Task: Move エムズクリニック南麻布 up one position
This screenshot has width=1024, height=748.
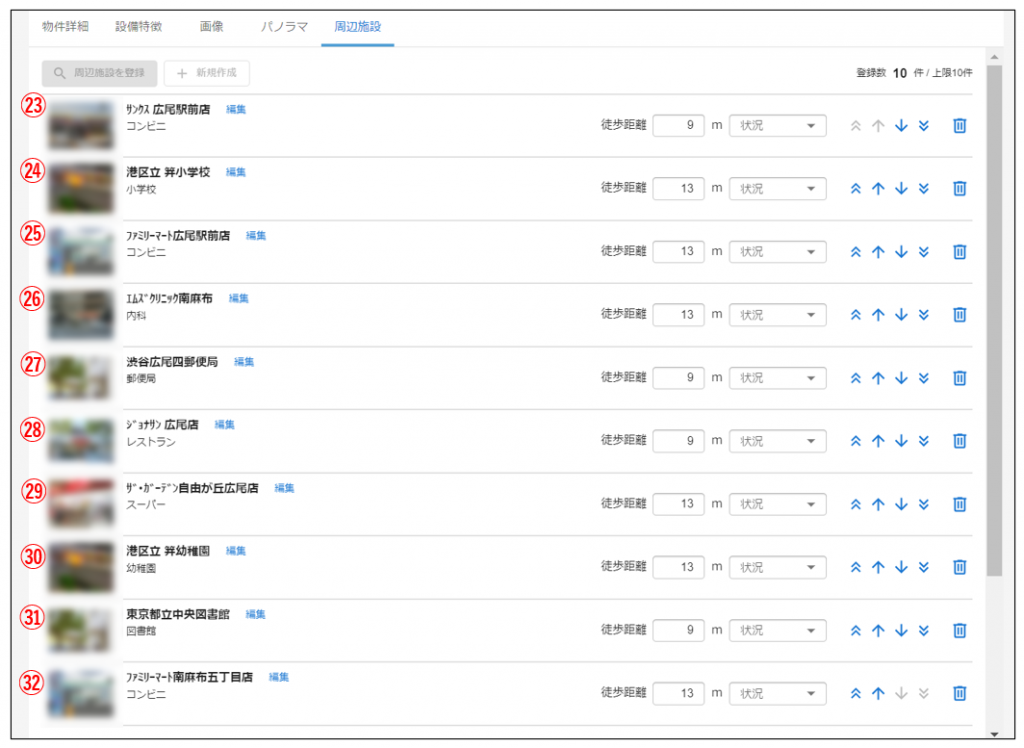Action: [x=878, y=315]
